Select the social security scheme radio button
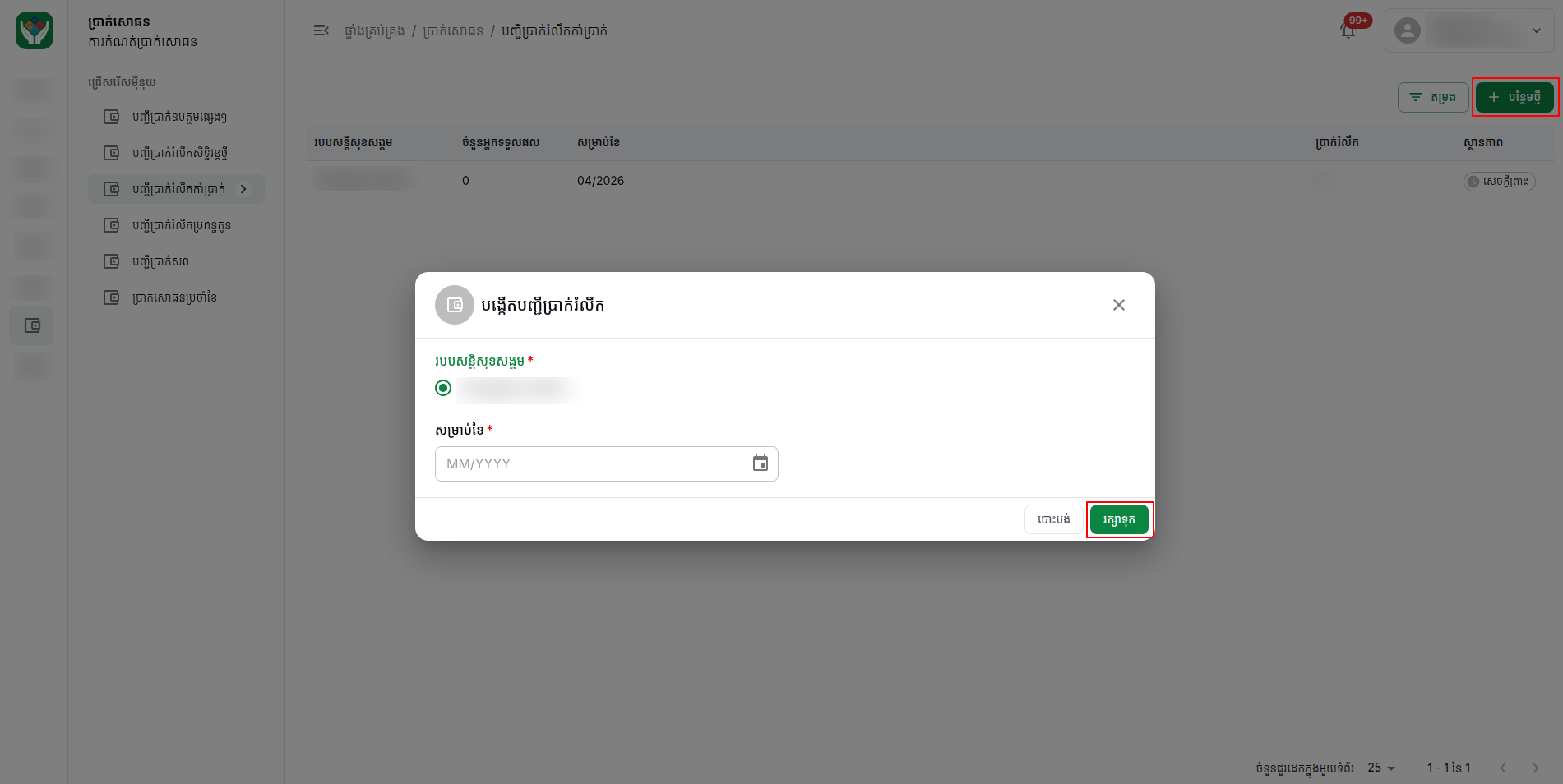Screen dimensions: 1563x784 click(443, 388)
